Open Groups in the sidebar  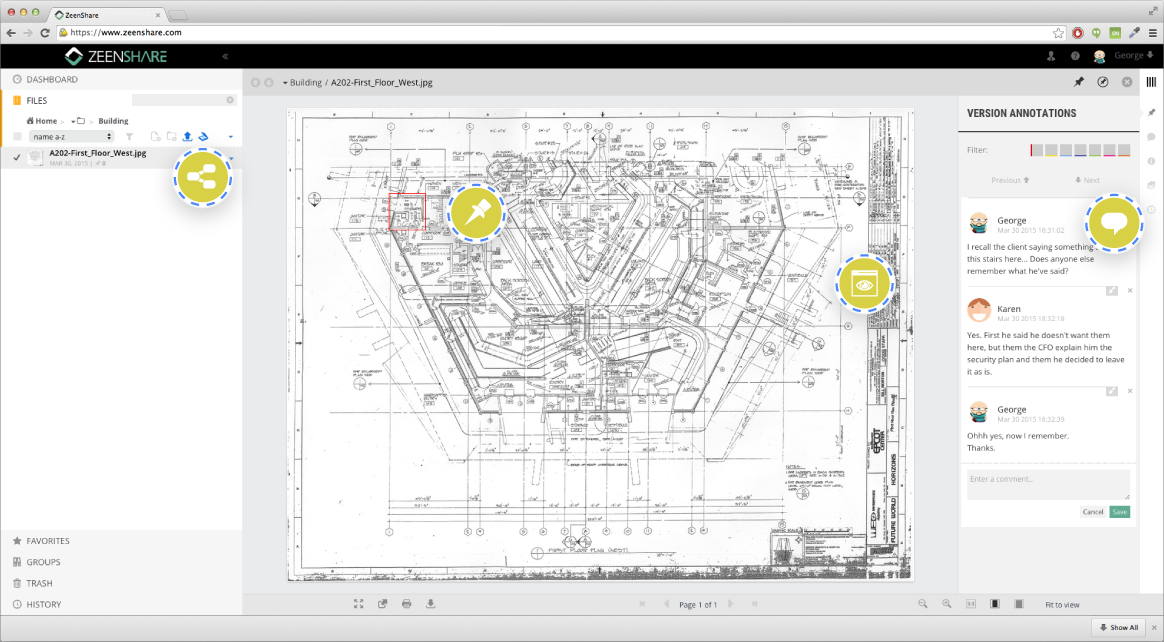[43, 562]
